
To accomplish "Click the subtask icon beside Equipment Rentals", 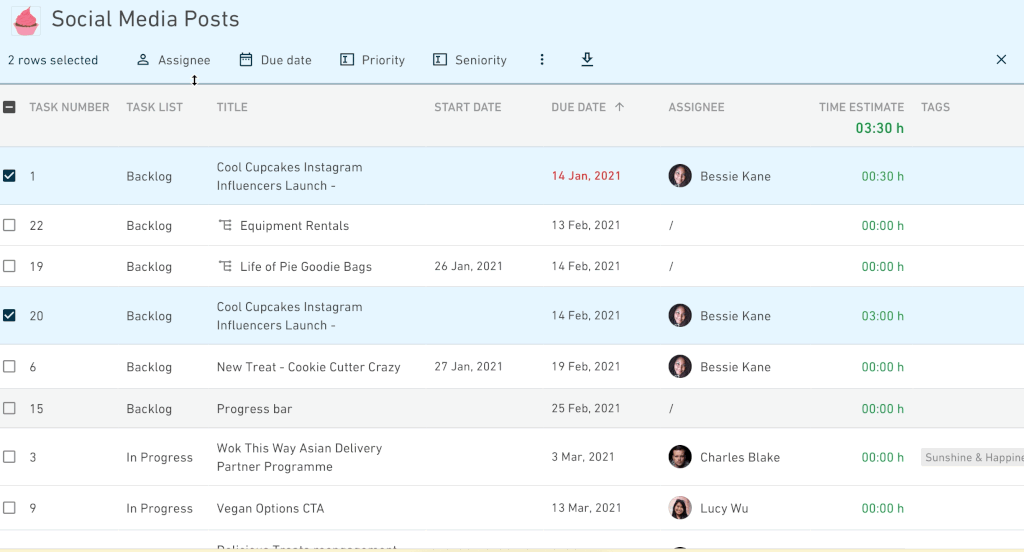I will tap(225, 225).
